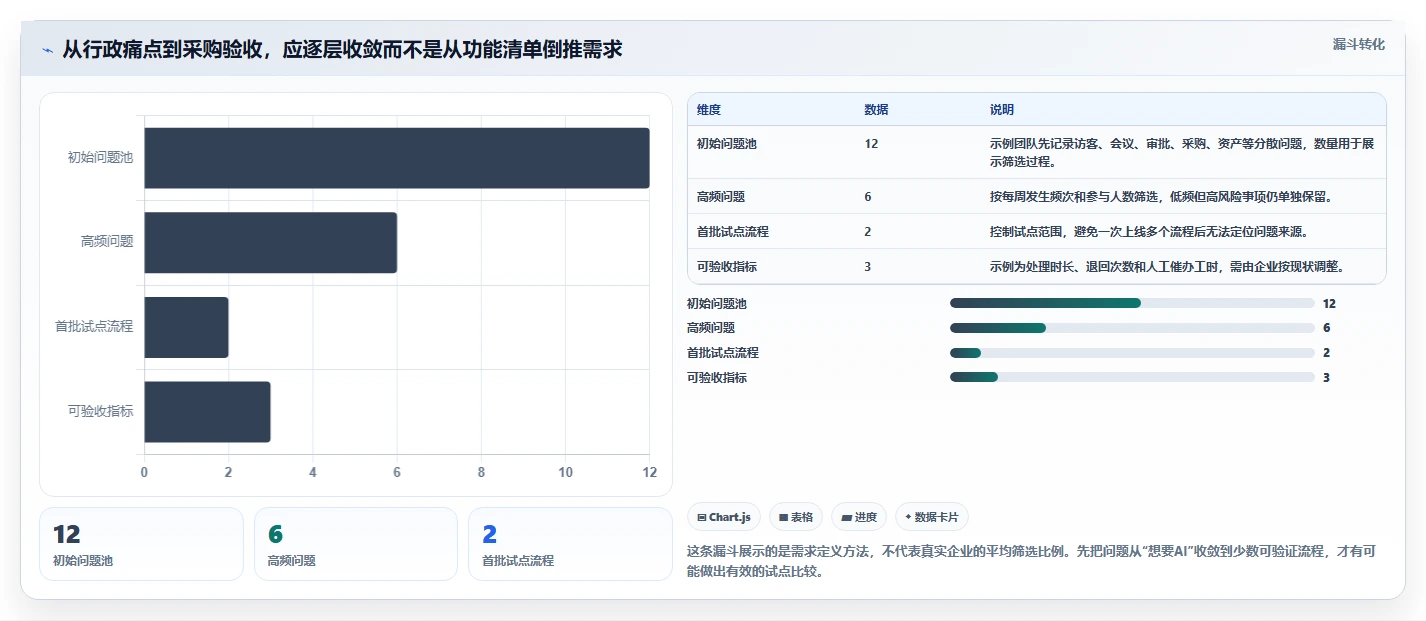Click the 初始问题池 bar in the chart
This screenshot has width=1426, height=621.
[x=397, y=158]
